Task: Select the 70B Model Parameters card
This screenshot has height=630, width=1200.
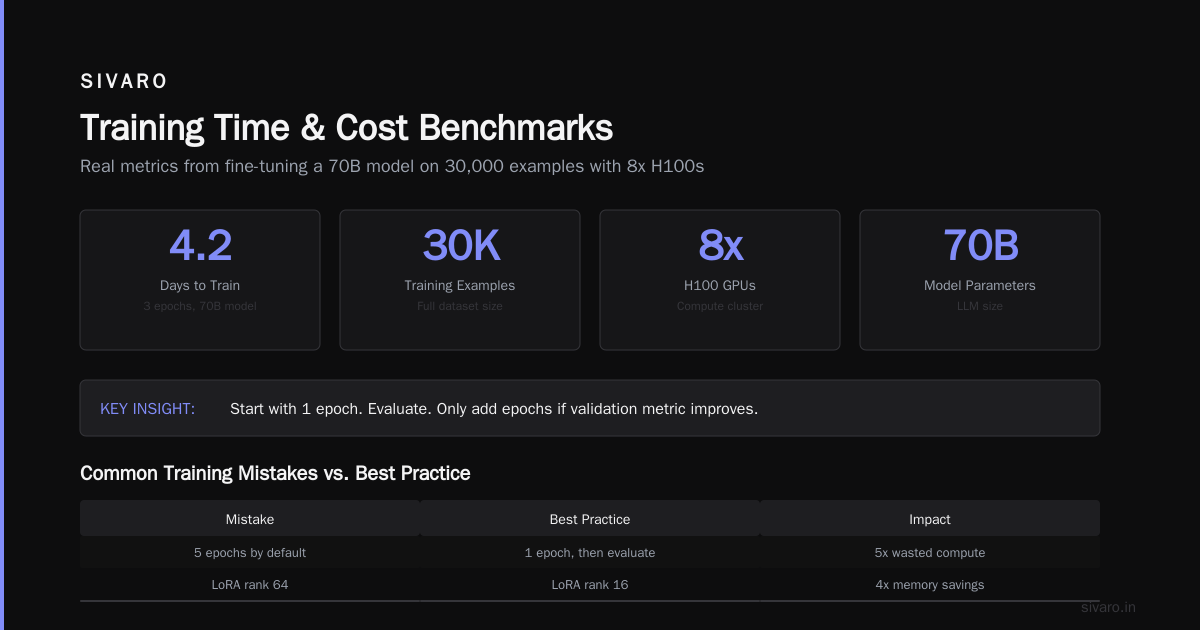Action: (x=980, y=280)
